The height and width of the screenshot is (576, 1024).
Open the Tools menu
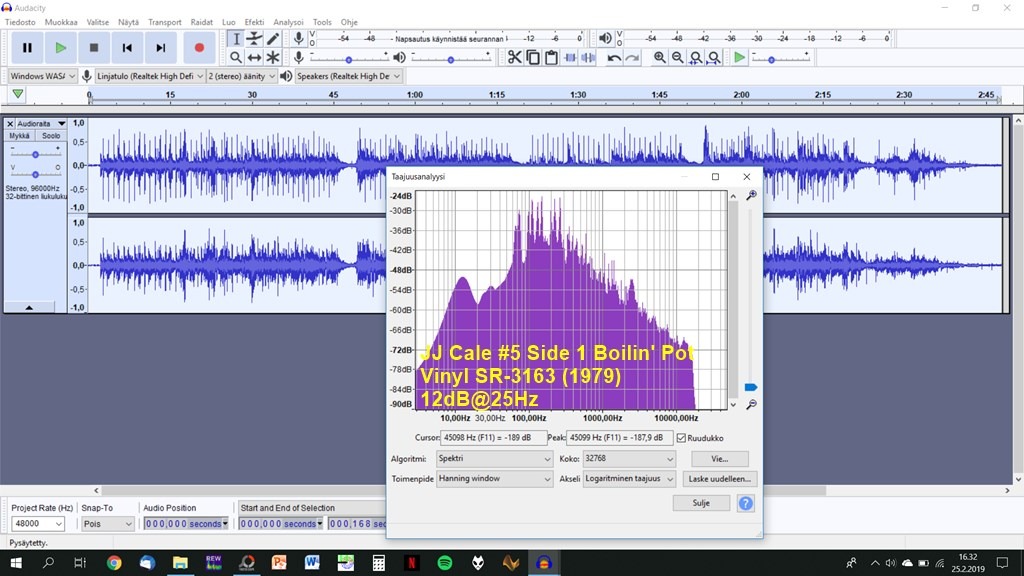pyautogui.click(x=322, y=22)
